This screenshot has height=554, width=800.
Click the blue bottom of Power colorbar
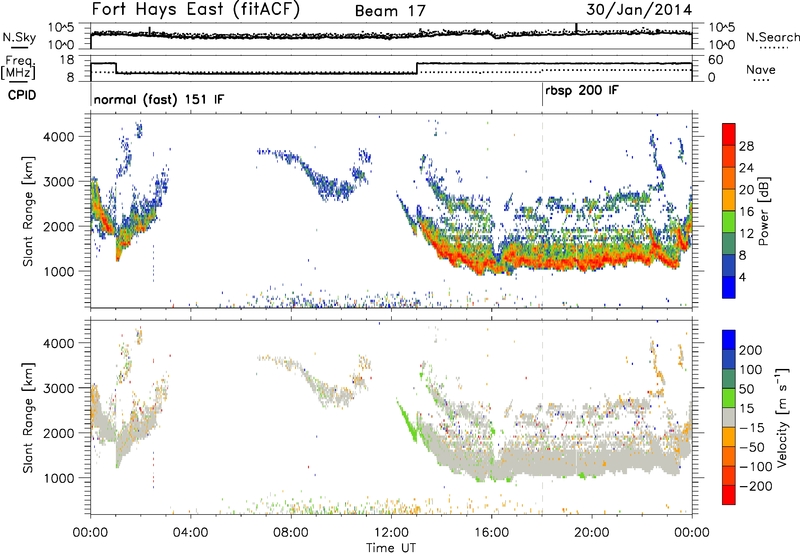coord(729,287)
